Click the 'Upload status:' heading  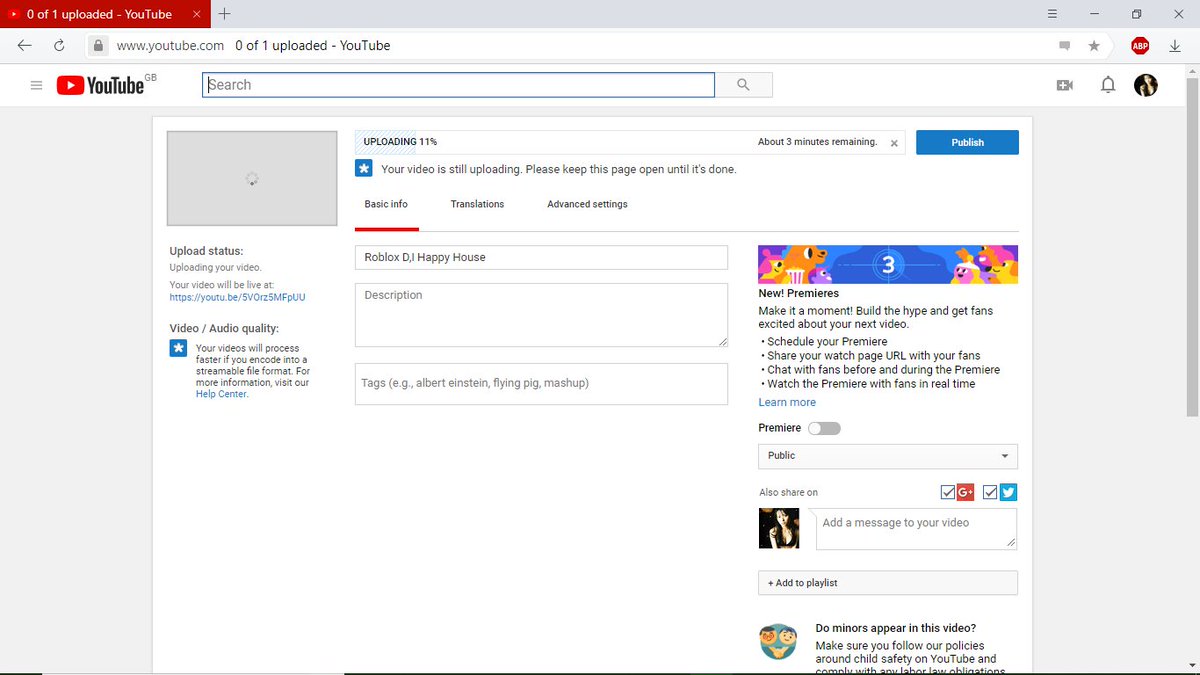click(206, 251)
